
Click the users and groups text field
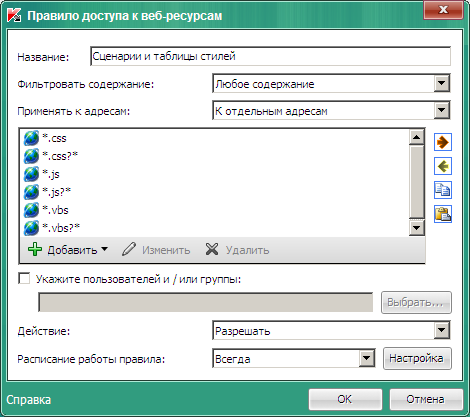[x=206, y=302]
